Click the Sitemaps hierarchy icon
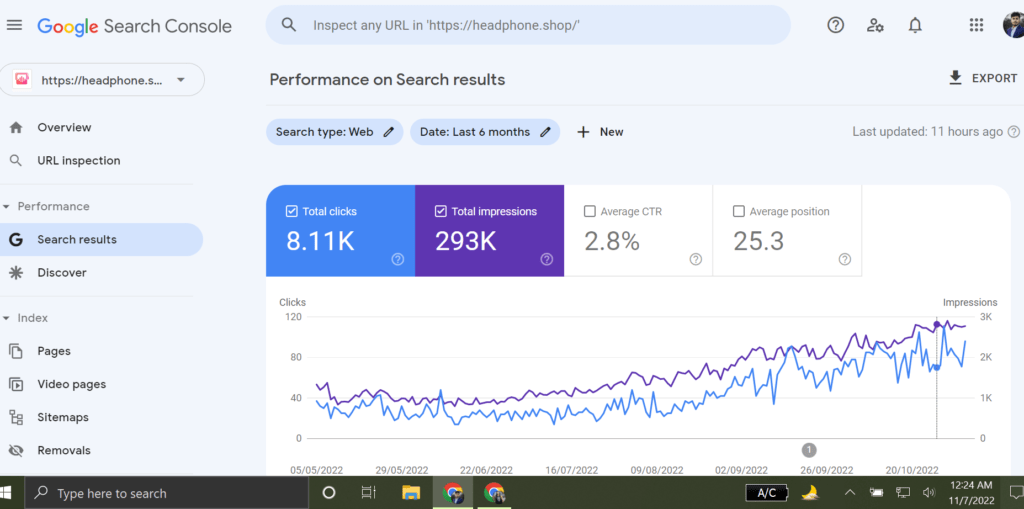Screen dimensions: 1024x509 16,418
